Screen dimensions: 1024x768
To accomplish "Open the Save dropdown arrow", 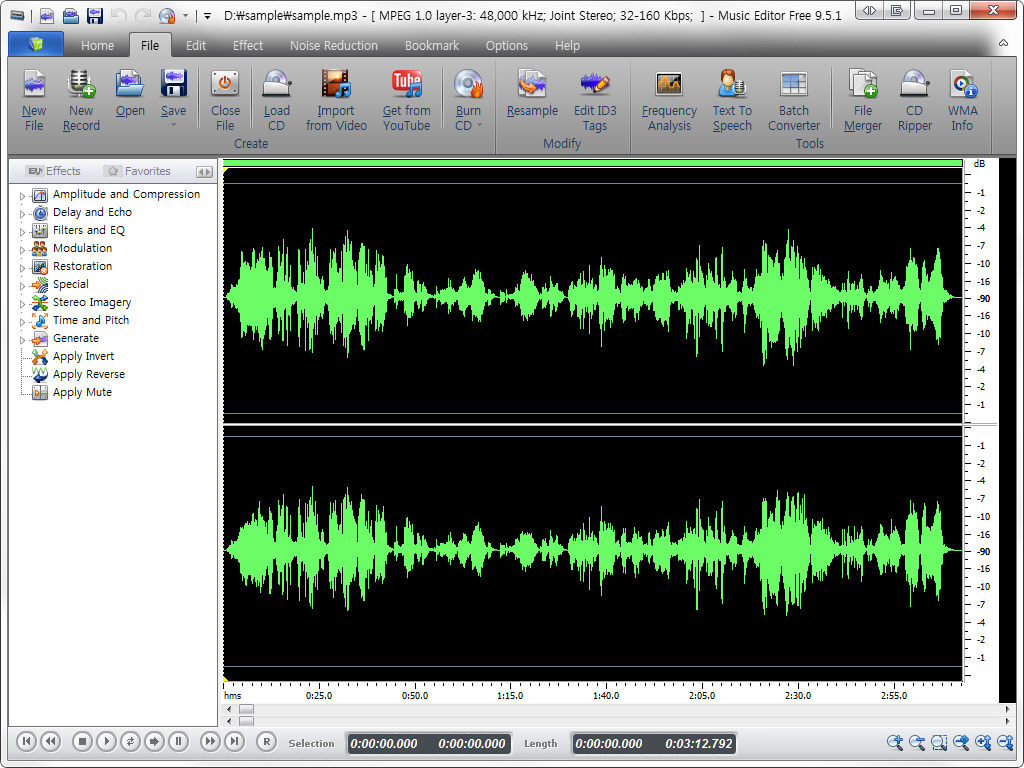I will pyautogui.click(x=174, y=125).
